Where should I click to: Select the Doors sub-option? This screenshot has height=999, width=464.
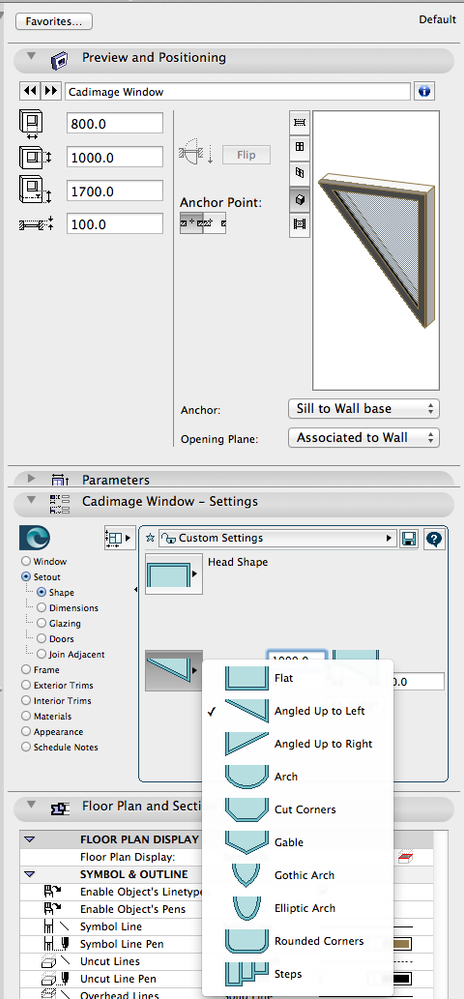coord(42,638)
